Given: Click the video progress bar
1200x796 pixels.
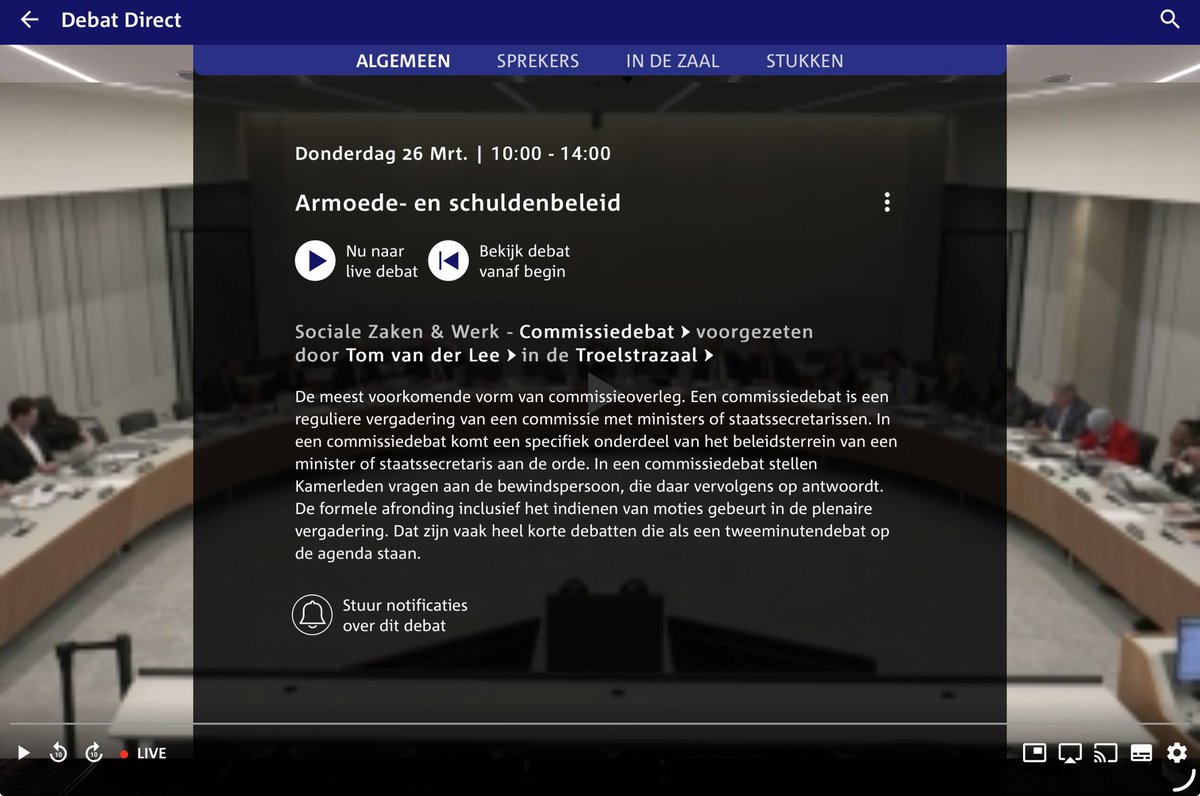Looking at the screenshot, I should 600,723.
